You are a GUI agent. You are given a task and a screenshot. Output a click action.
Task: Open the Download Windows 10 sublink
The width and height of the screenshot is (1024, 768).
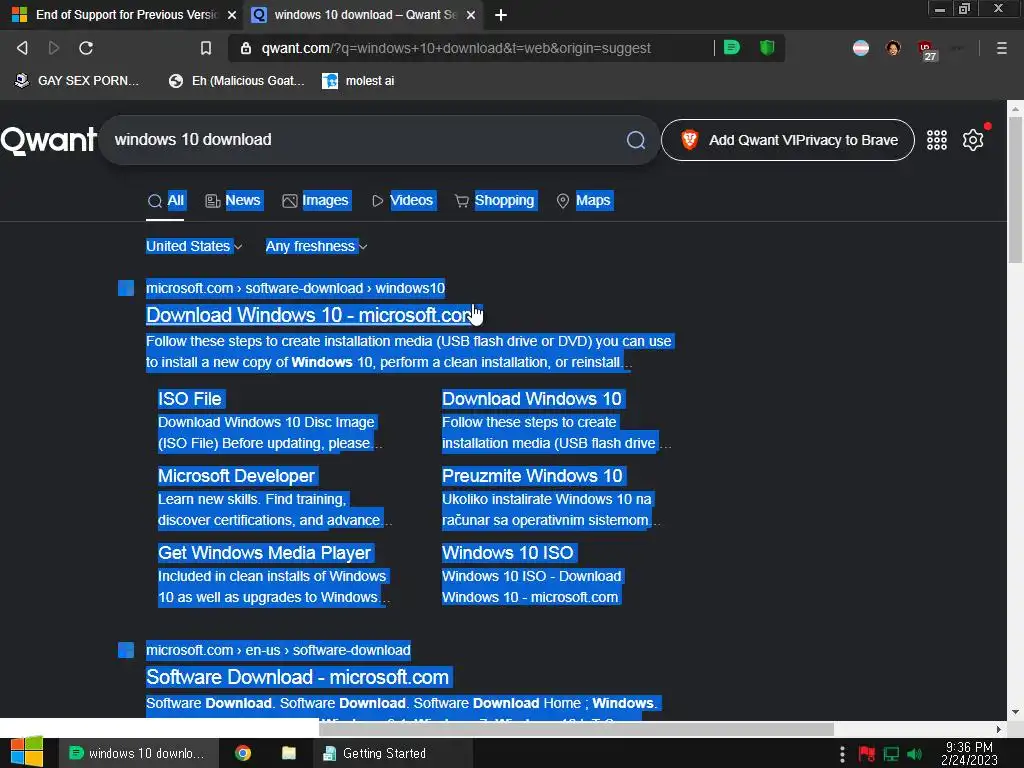(532, 398)
